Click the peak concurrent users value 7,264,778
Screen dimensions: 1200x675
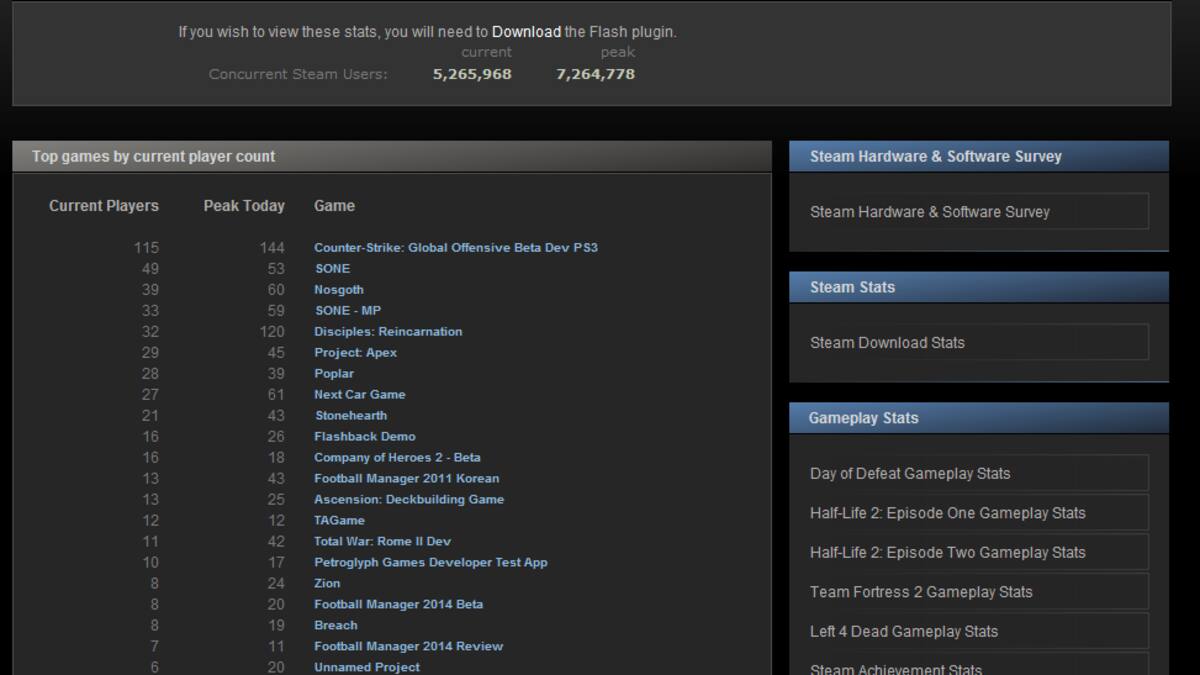(x=595, y=74)
